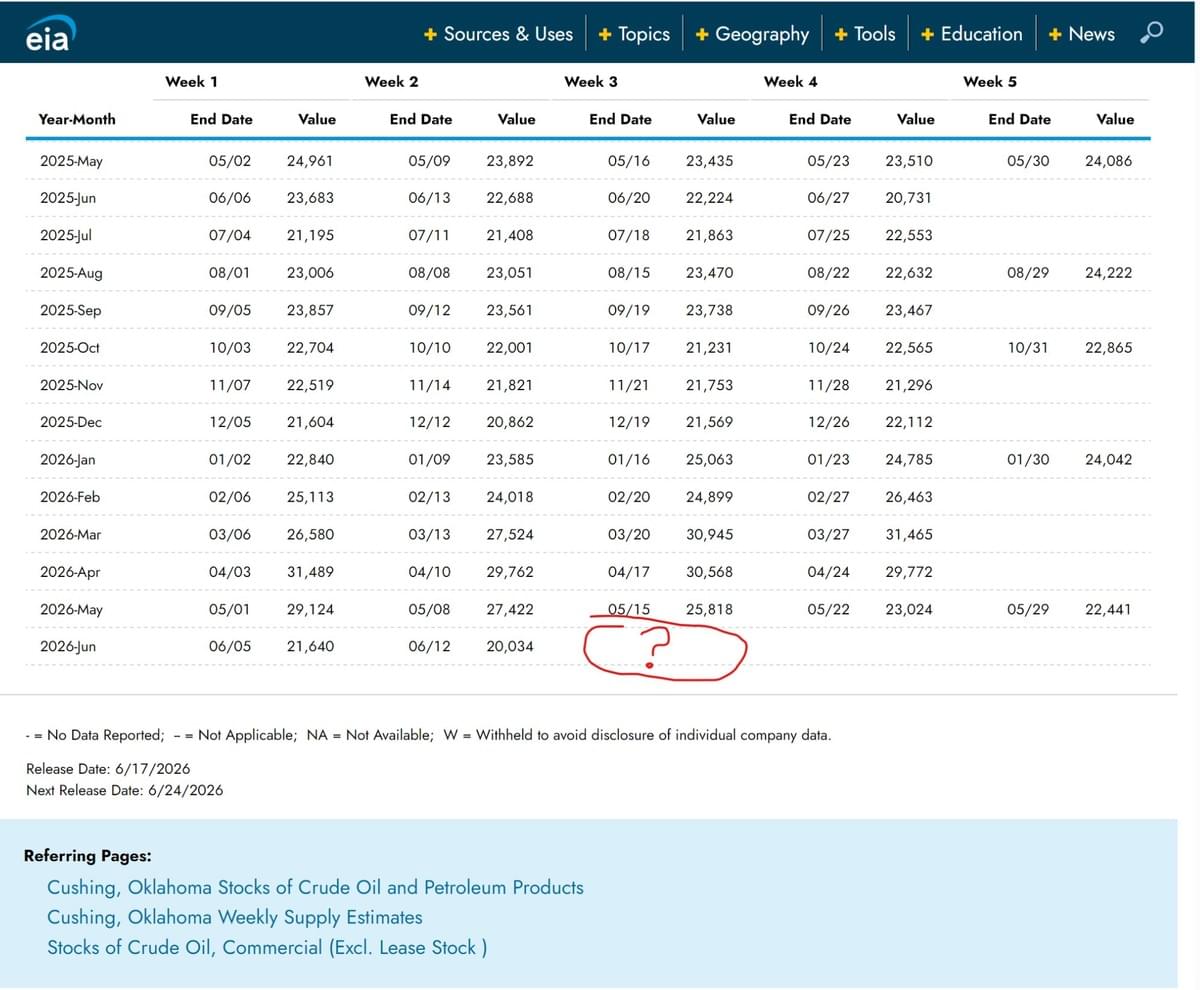Select the Next Release Date 6/24/2026 text
Image resolution: width=1200 pixels, height=990 pixels.
[125, 790]
